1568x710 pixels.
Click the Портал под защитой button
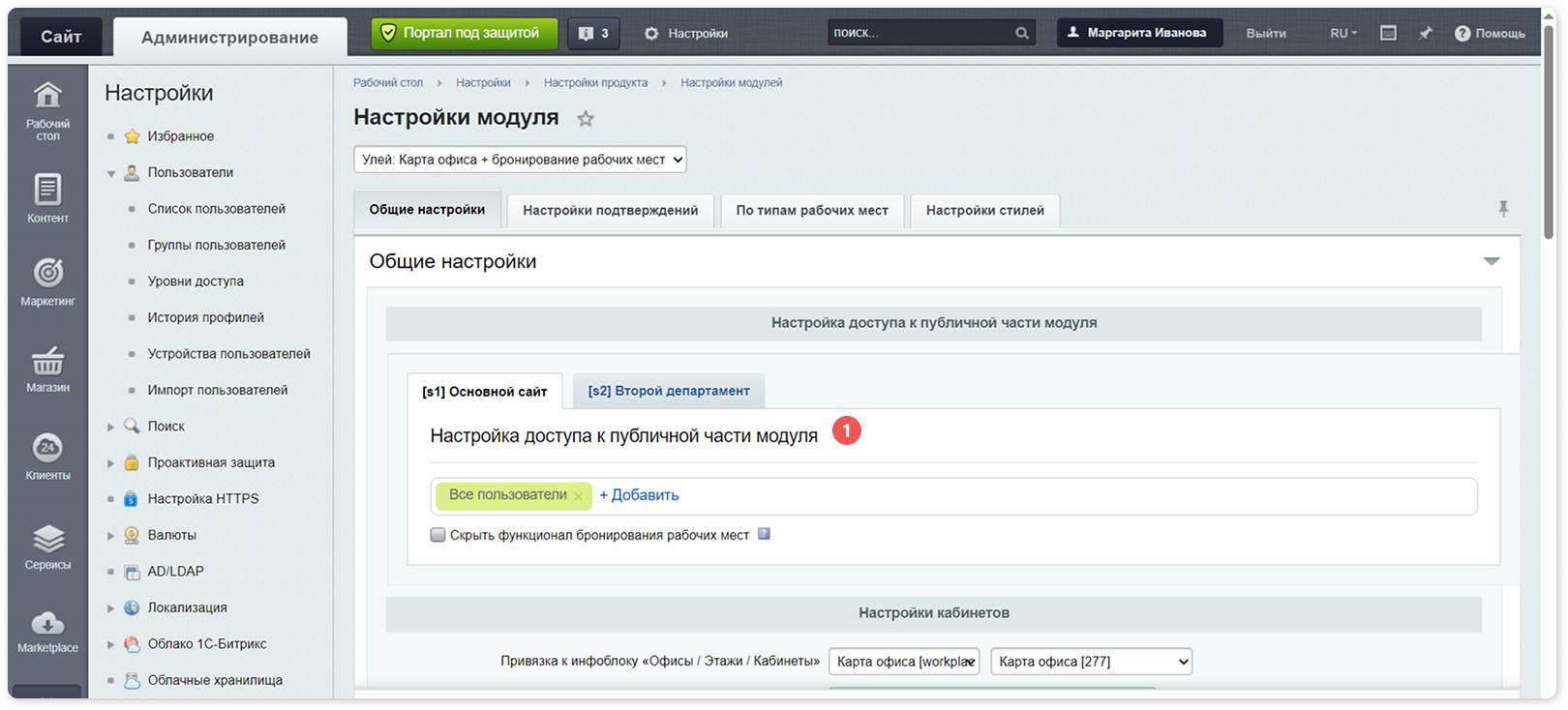point(465,33)
